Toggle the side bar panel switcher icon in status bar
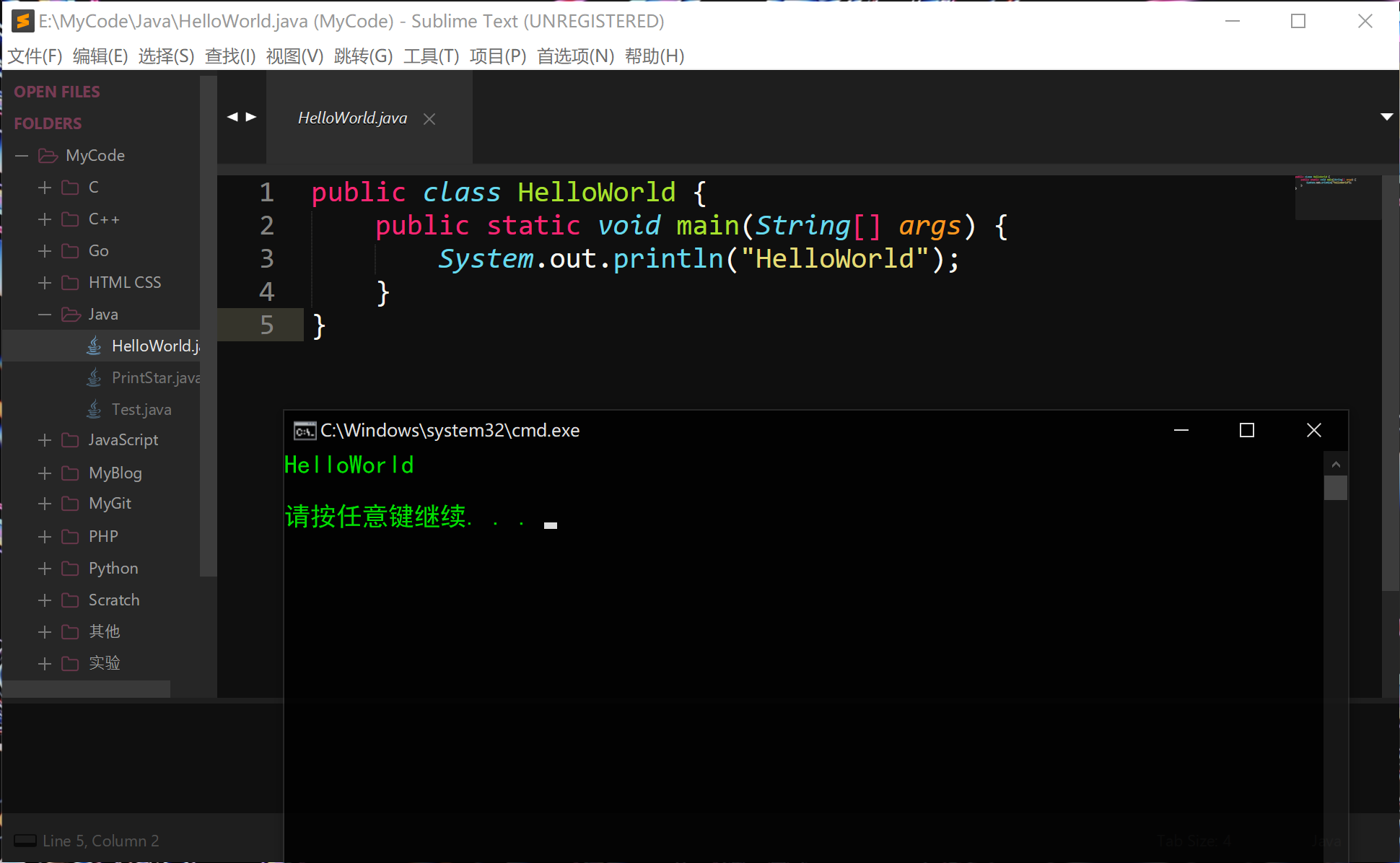1400x863 pixels. pos(25,841)
